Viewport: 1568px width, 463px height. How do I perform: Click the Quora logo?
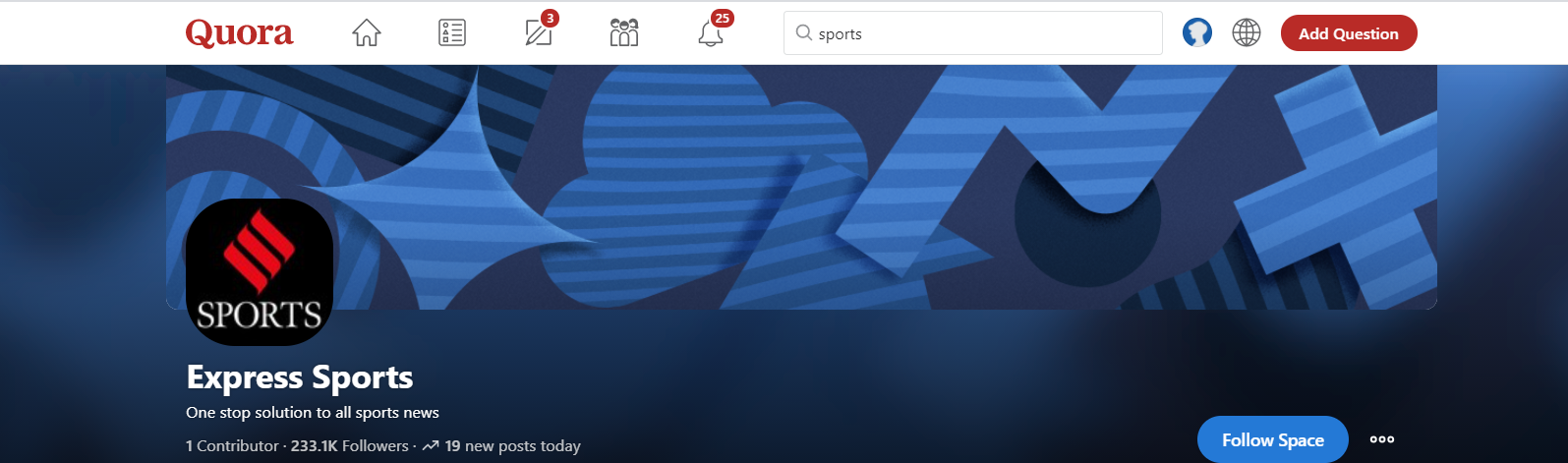coord(239,33)
